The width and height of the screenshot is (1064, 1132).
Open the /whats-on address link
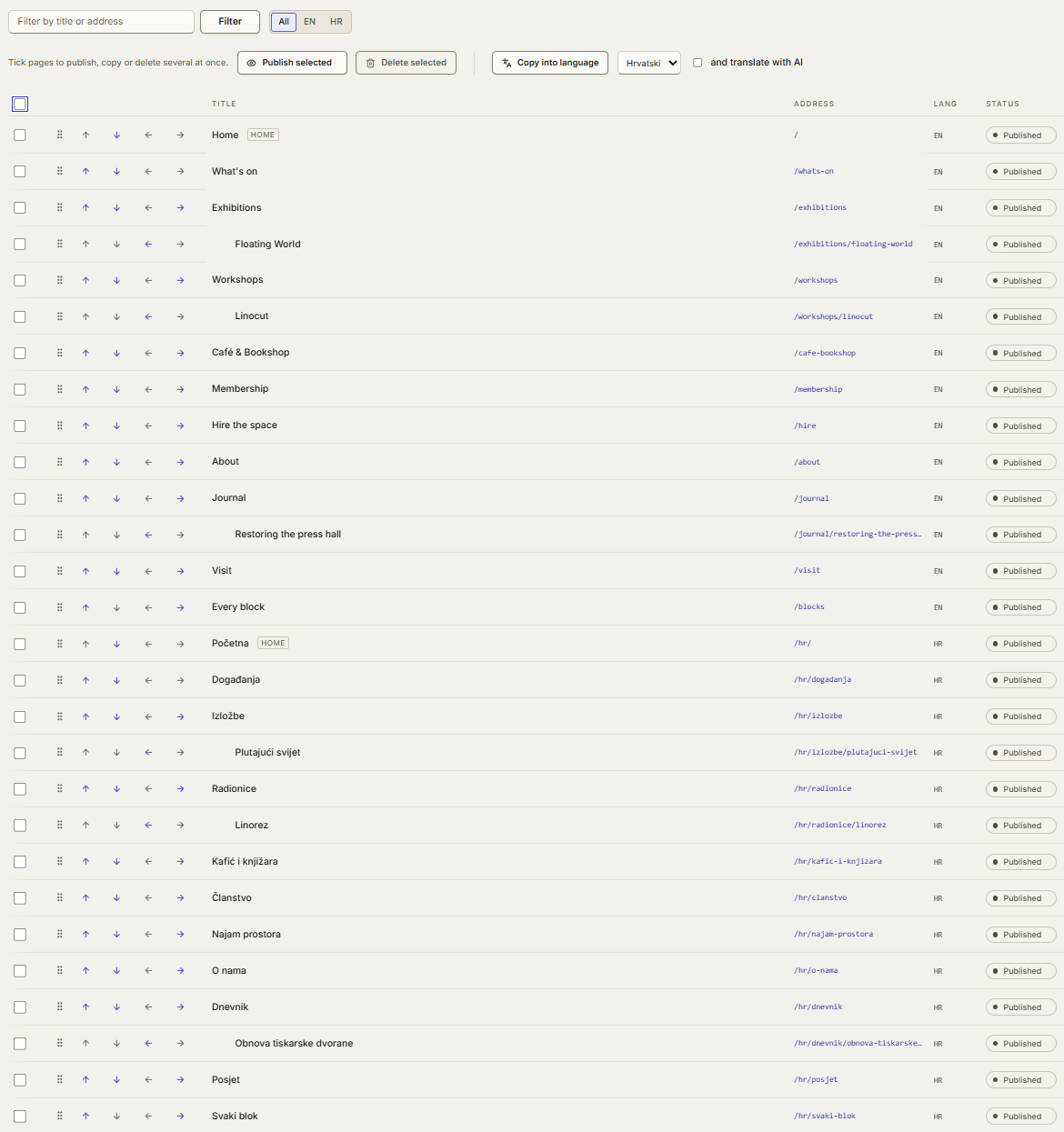point(814,171)
